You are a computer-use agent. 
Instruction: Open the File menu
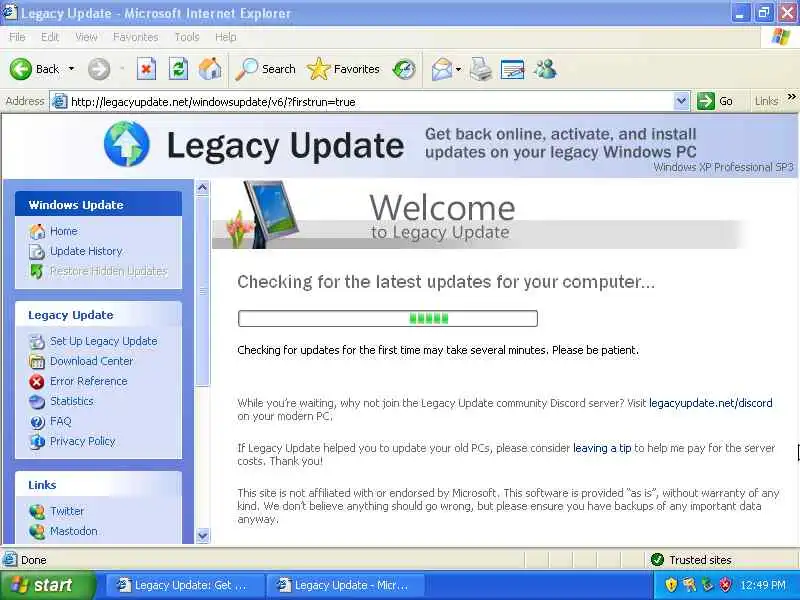click(x=17, y=37)
